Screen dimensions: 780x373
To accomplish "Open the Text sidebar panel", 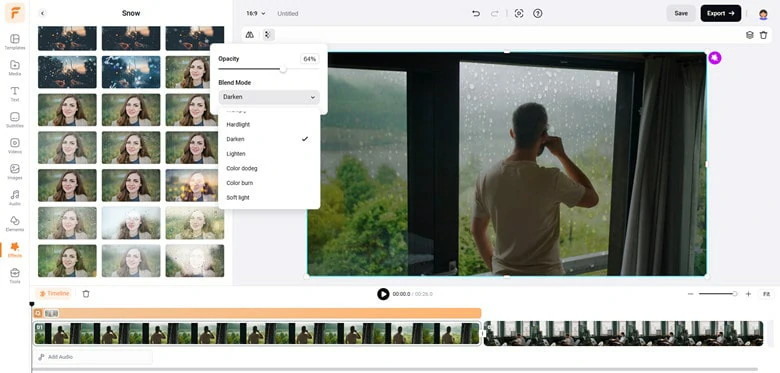I will [14, 94].
